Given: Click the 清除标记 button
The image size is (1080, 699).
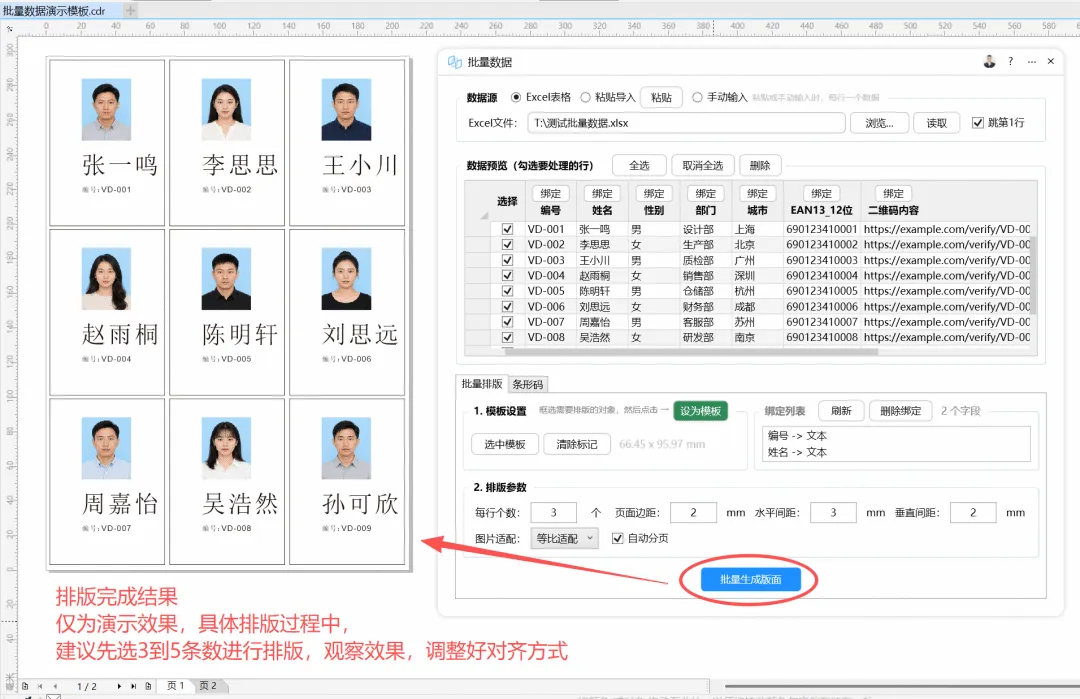Looking at the screenshot, I should [577, 444].
